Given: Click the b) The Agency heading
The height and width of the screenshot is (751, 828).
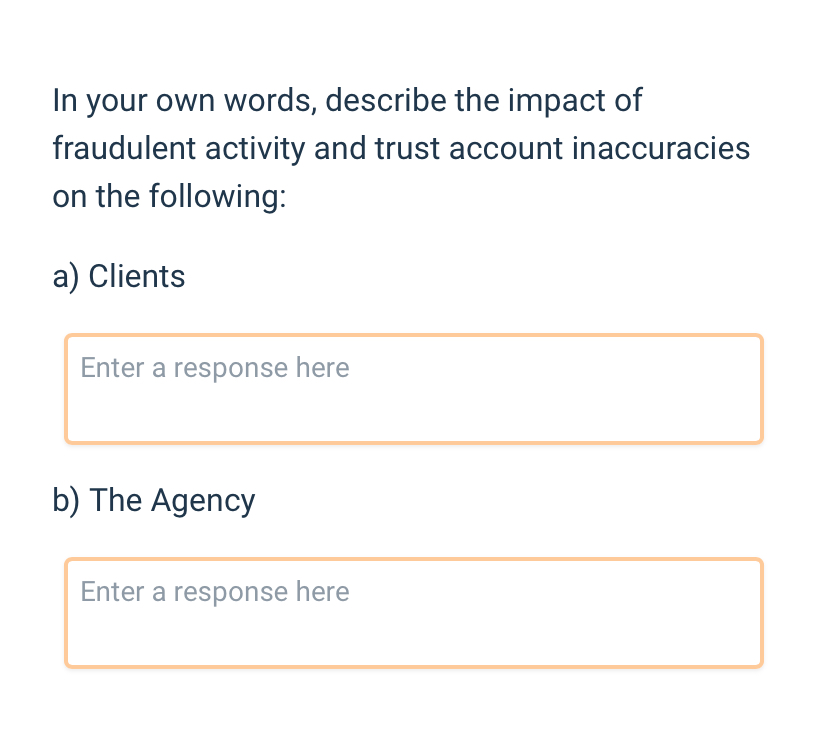Looking at the screenshot, I should pyautogui.click(x=153, y=500).
